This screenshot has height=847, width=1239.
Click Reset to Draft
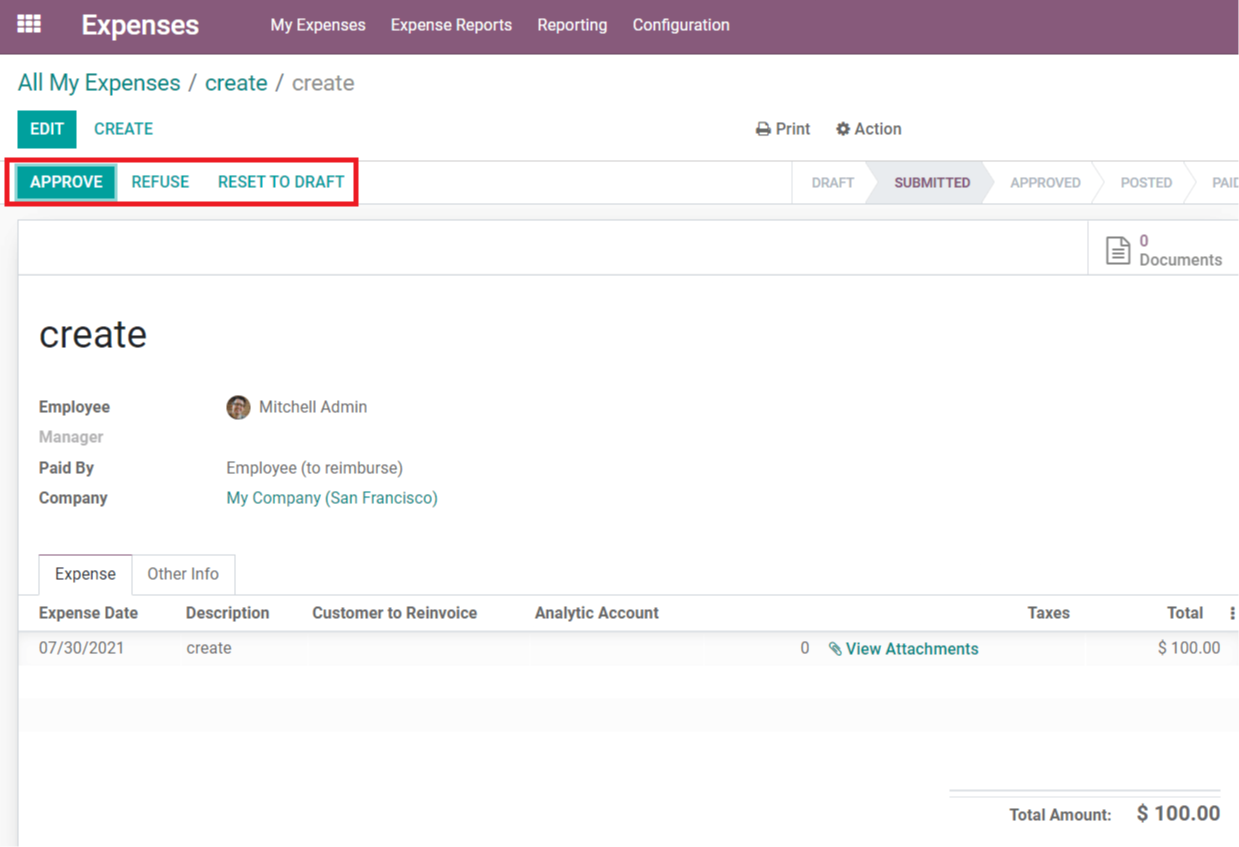281,182
